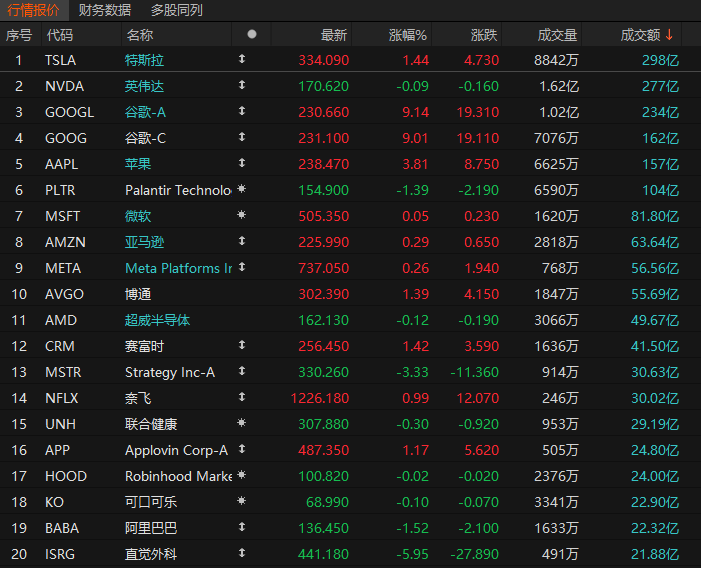Sort by the 成交量 column header
Image resolution: width=701 pixels, height=568 pixels.
[557, 35]
